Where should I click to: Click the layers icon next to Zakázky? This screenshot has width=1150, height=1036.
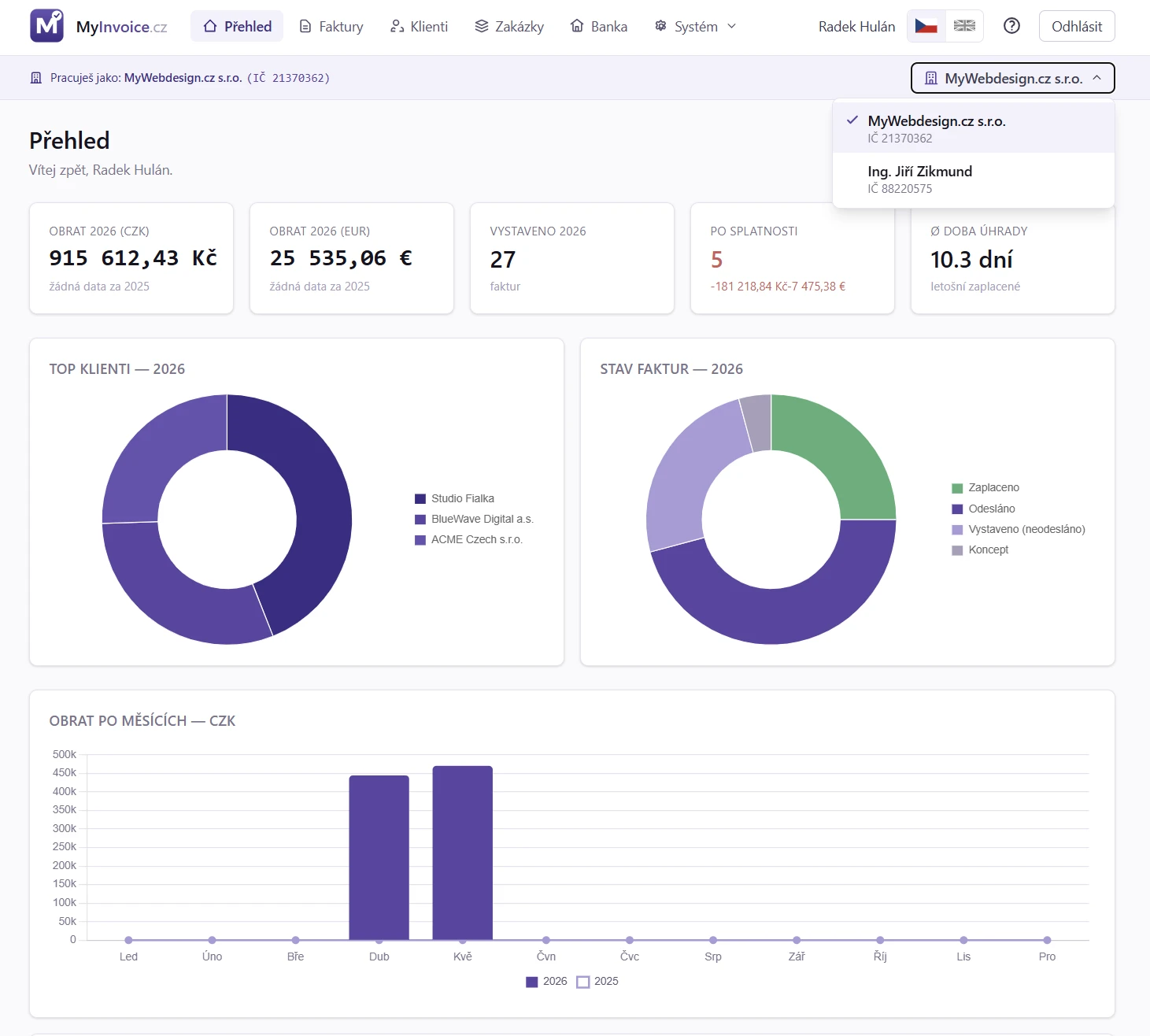coord(482,26)
